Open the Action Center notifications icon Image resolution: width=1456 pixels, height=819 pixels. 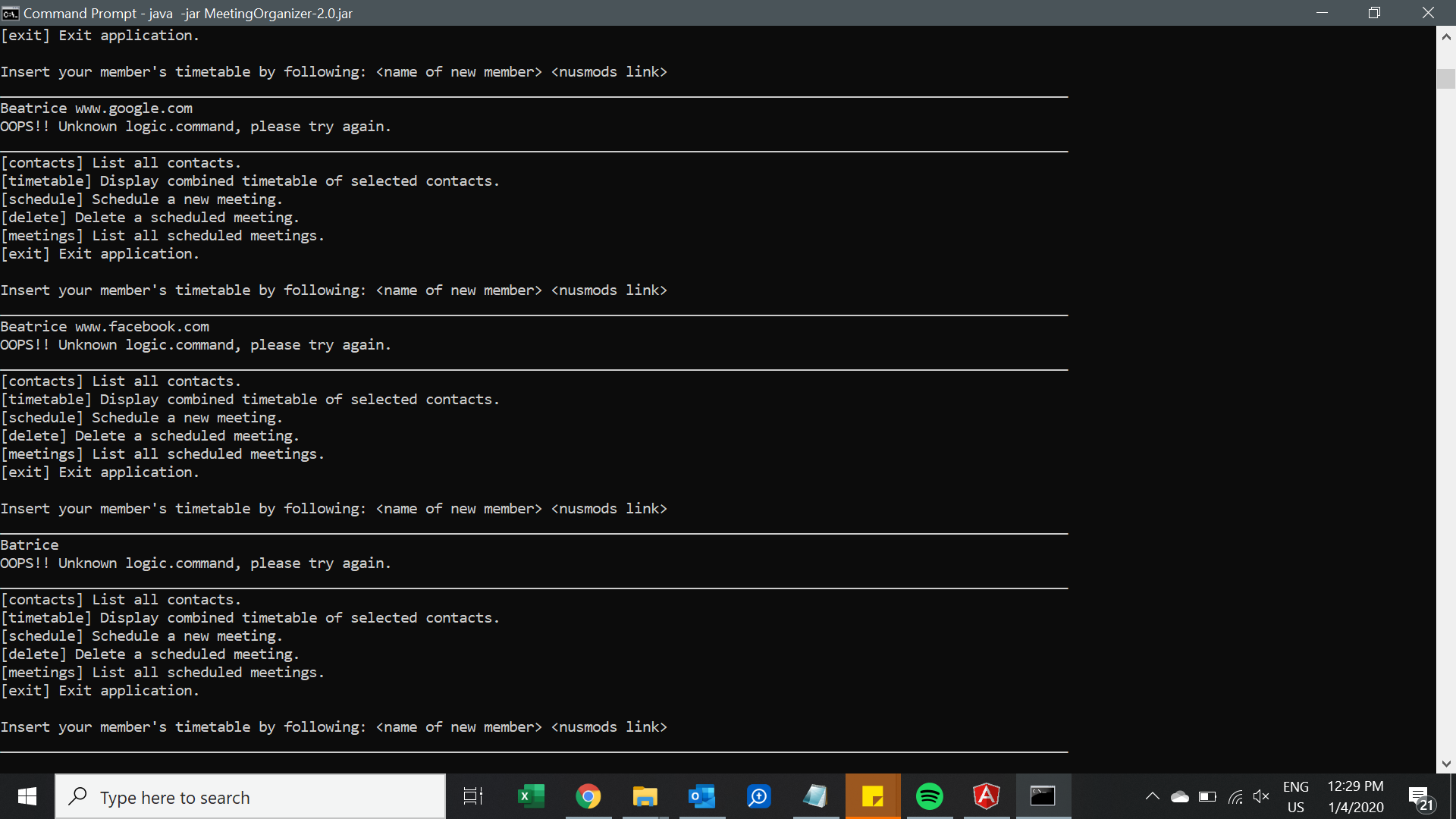(1420, 797)
